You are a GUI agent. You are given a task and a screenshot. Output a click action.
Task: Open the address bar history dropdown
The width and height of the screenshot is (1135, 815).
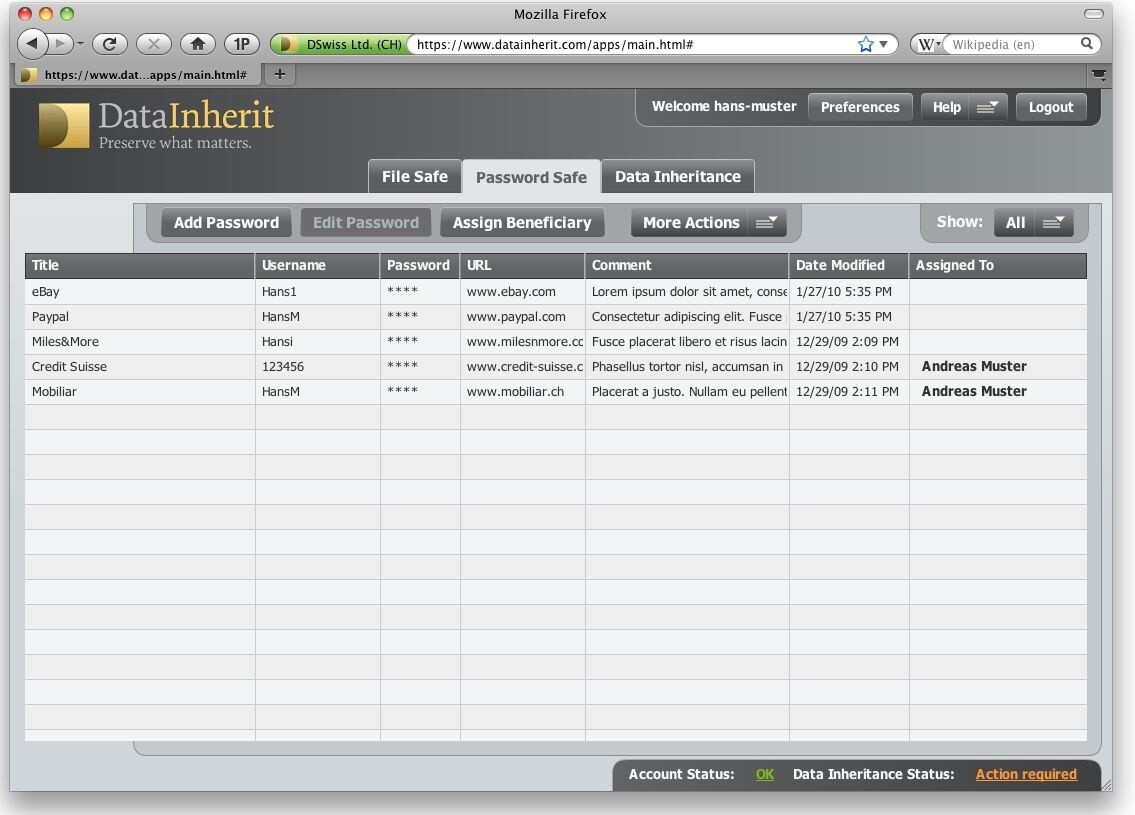coord(883,44)
